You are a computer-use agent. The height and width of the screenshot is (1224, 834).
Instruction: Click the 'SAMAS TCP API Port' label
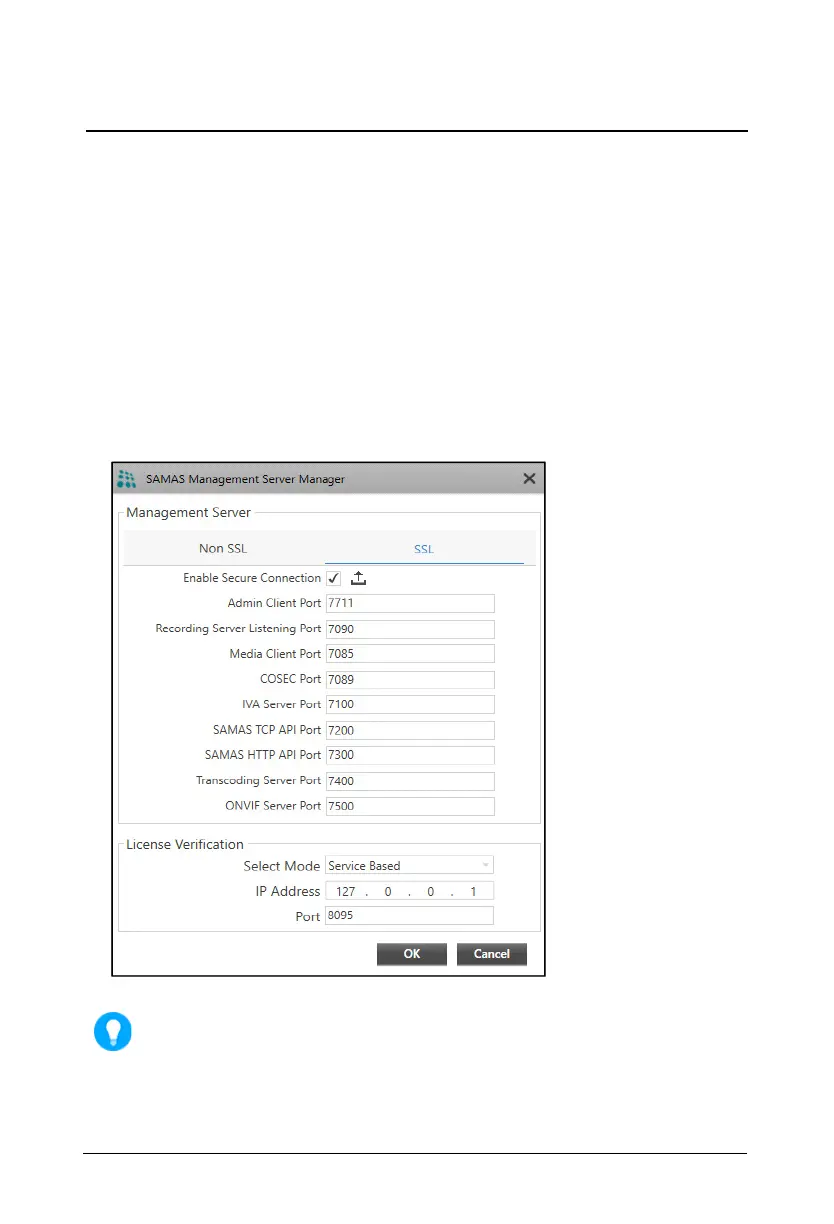pyautogui.click(x=267, y=730)
